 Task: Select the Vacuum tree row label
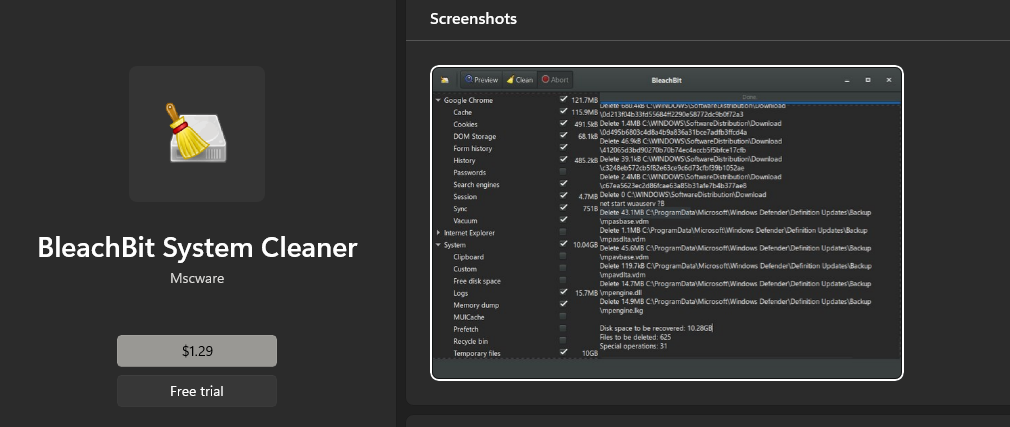465,221
